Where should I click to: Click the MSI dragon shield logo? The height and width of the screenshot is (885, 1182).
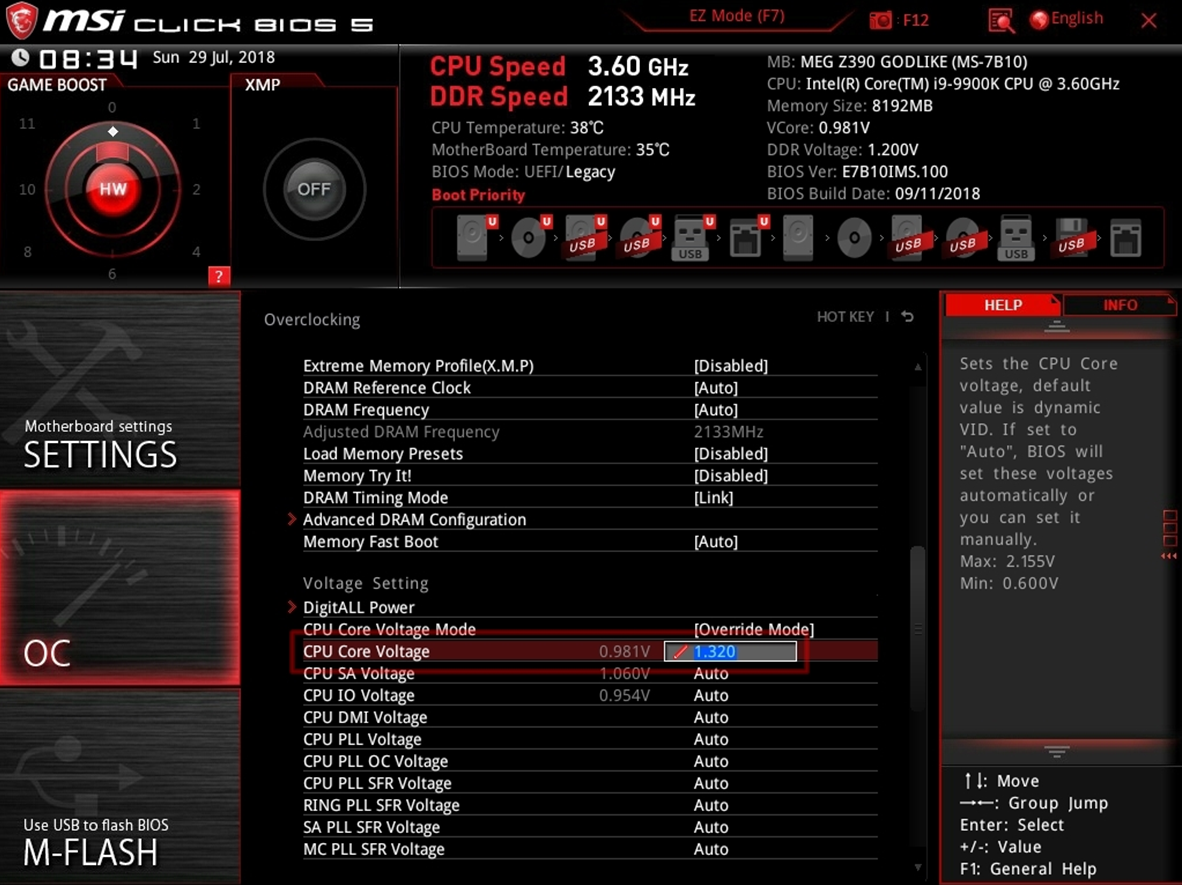click(21, 20)
